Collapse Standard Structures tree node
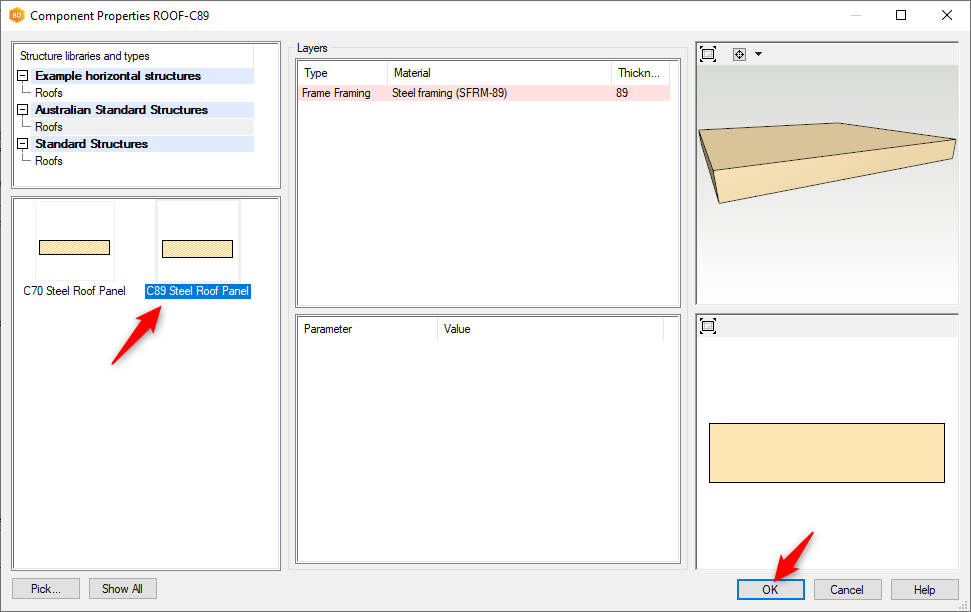This screenshot has width=971, height=612. pos(22,144)
